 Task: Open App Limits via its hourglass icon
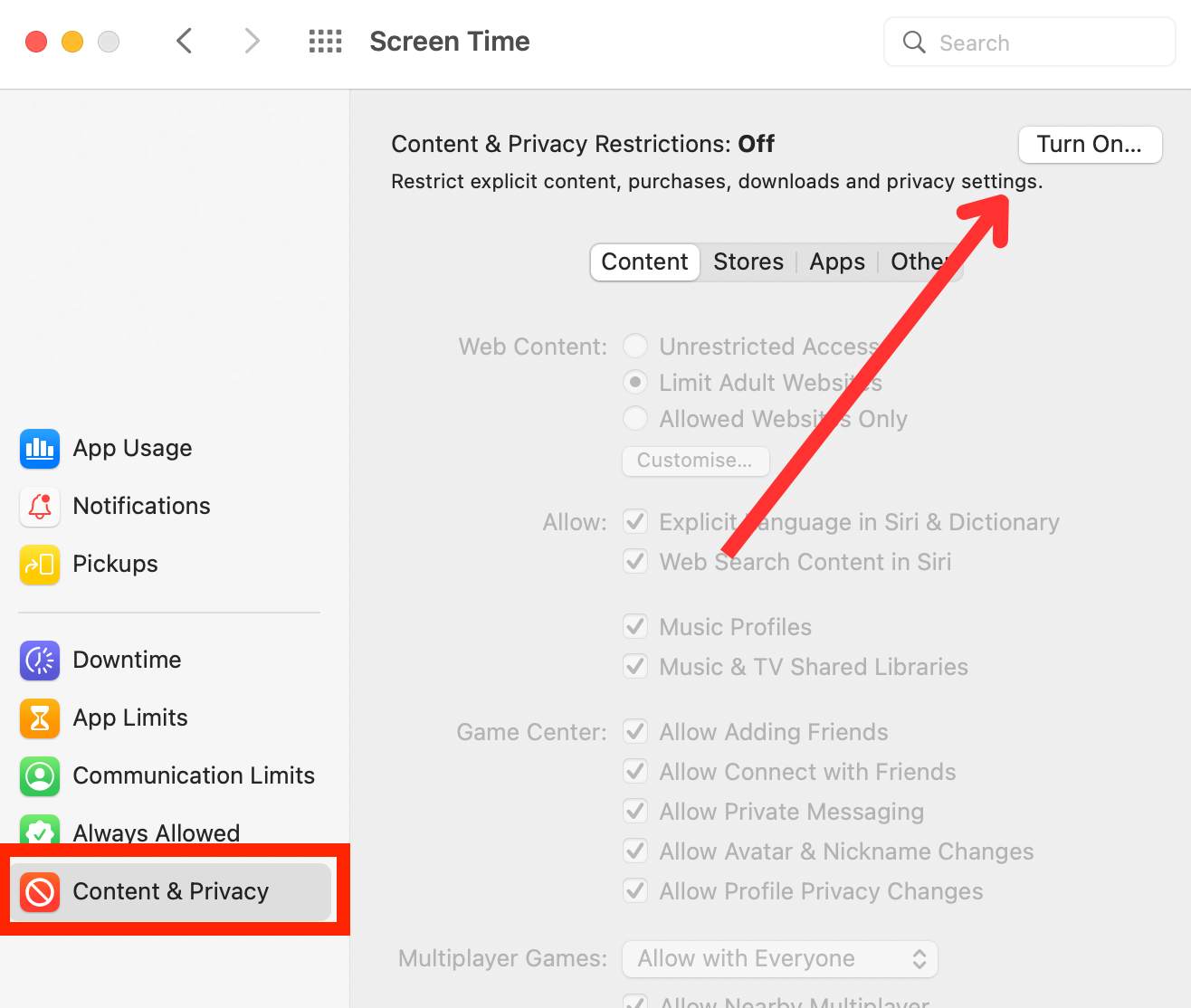click(x=40, y=718)
